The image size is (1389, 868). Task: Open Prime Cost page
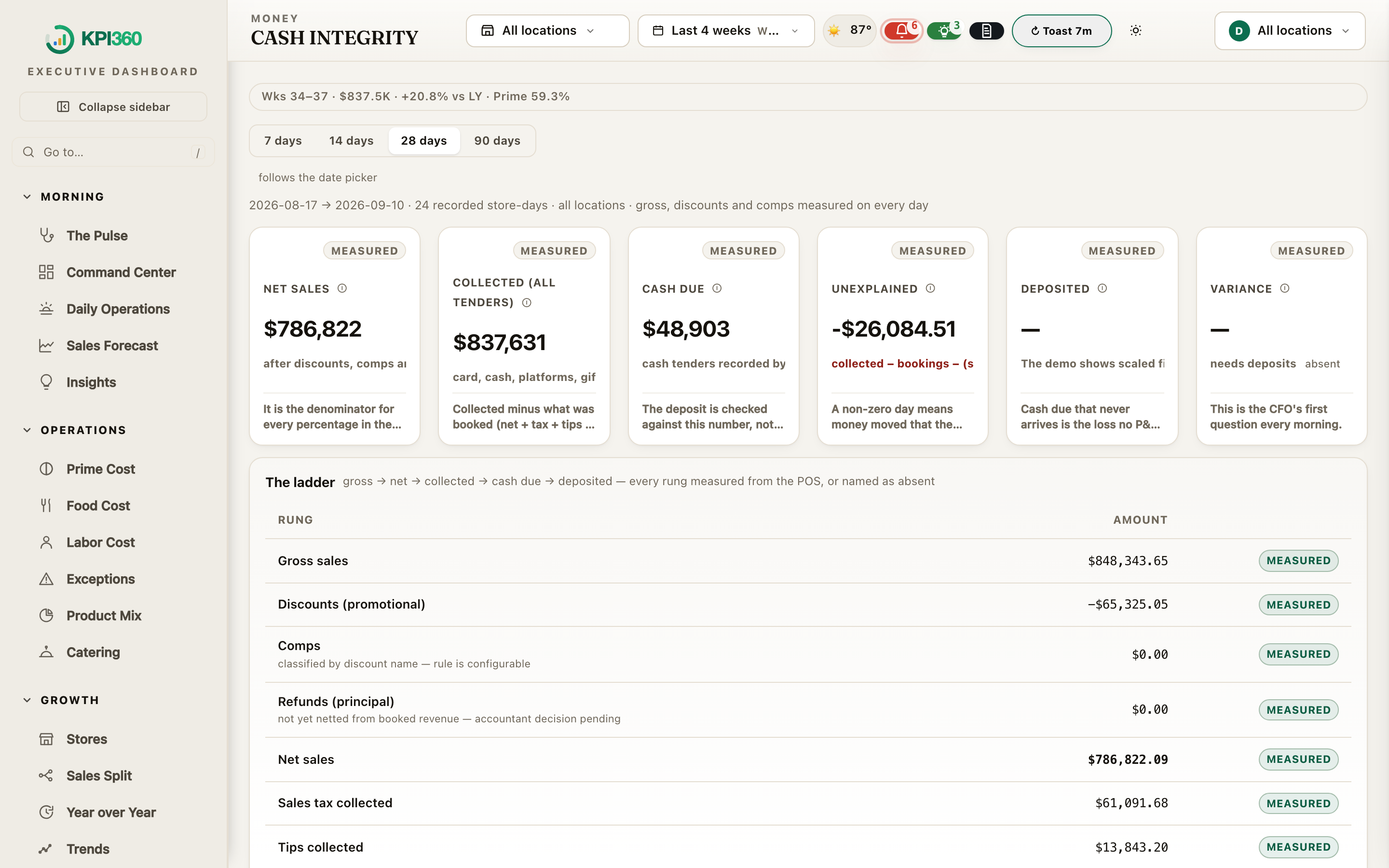click(100, 469)
